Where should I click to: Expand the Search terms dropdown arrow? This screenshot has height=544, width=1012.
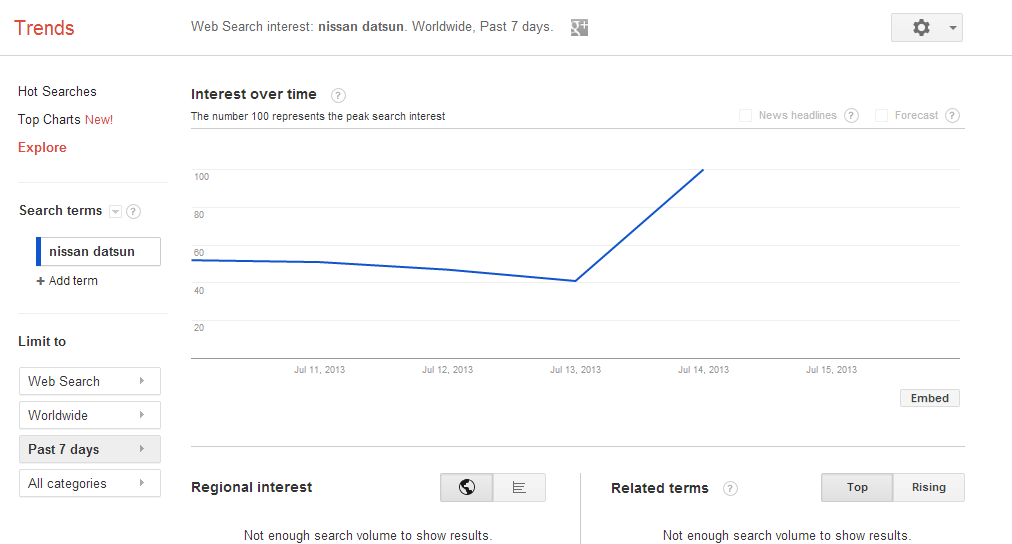tap(116, 212)
